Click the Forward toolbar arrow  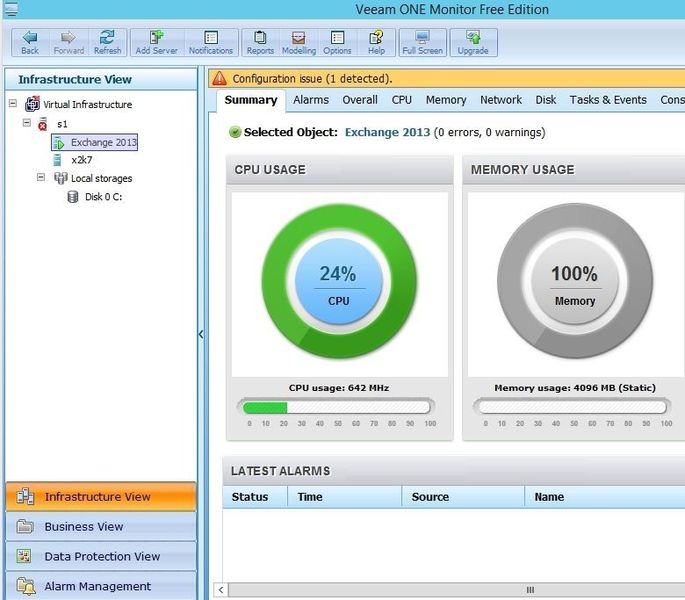69,42
